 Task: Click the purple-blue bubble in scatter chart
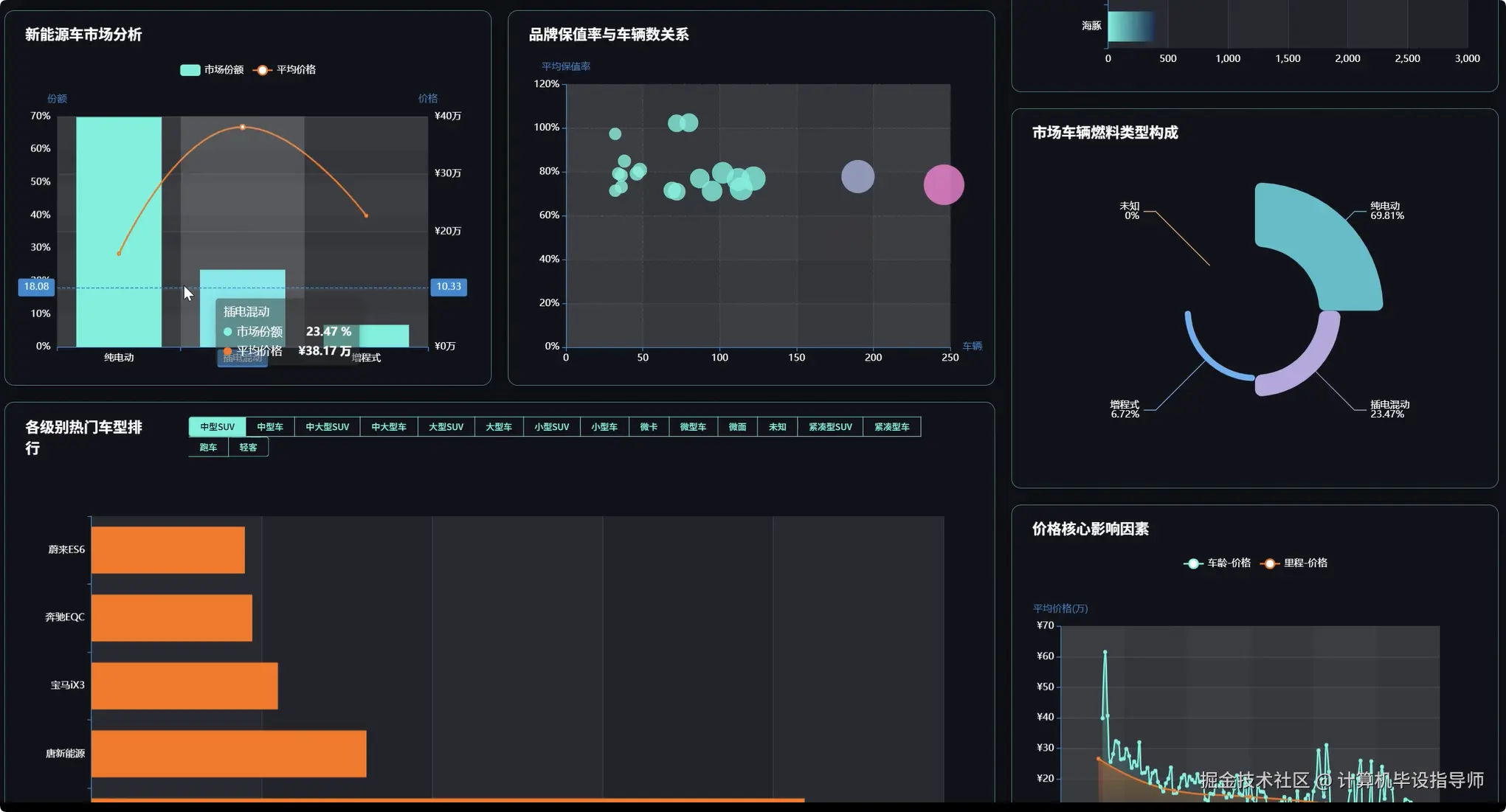click(x=857, y=177)
